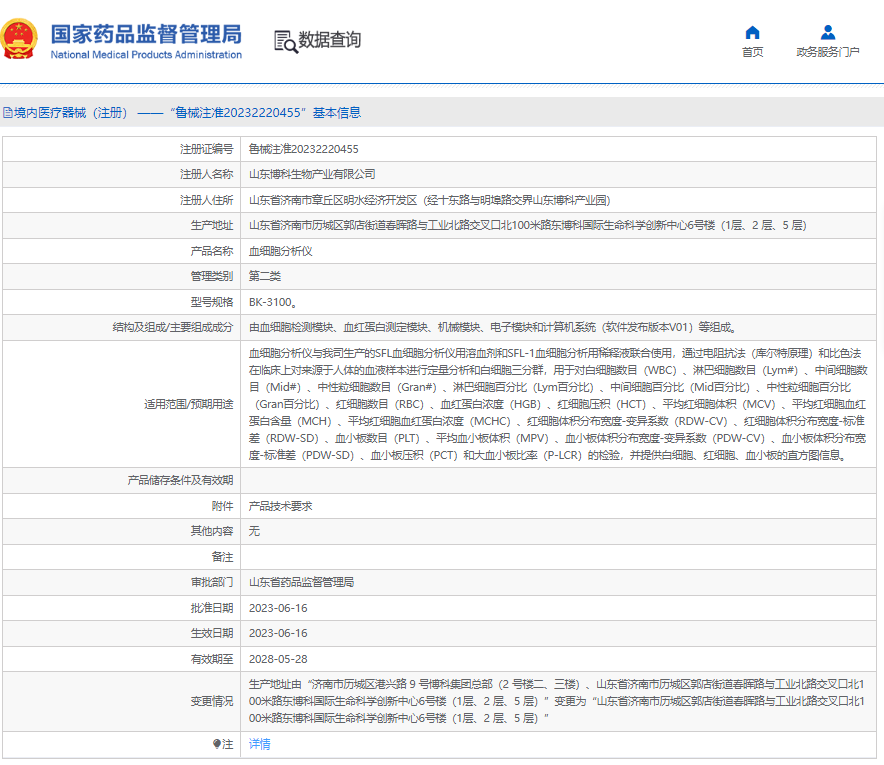This screenshot has height=765, width=884.
Task: Open 政务服务门户 user portal icon
Action: (828, 32)
